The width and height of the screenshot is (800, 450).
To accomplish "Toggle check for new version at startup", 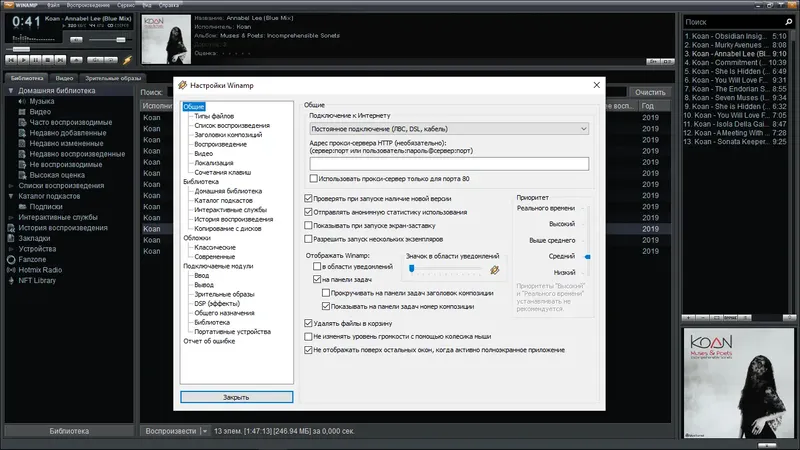I will click(308, 198).
